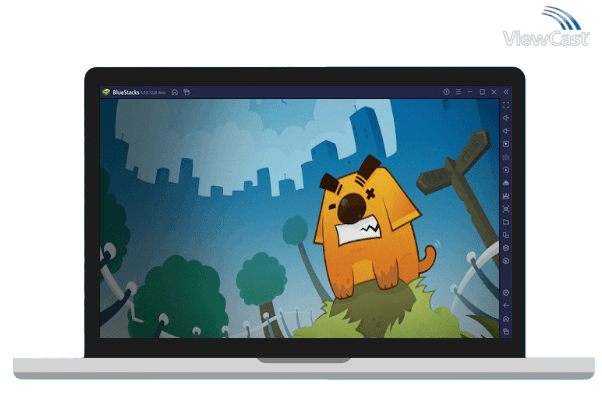
Task: Click the circular sync icon in sidebar
Action: coord(506,261)
